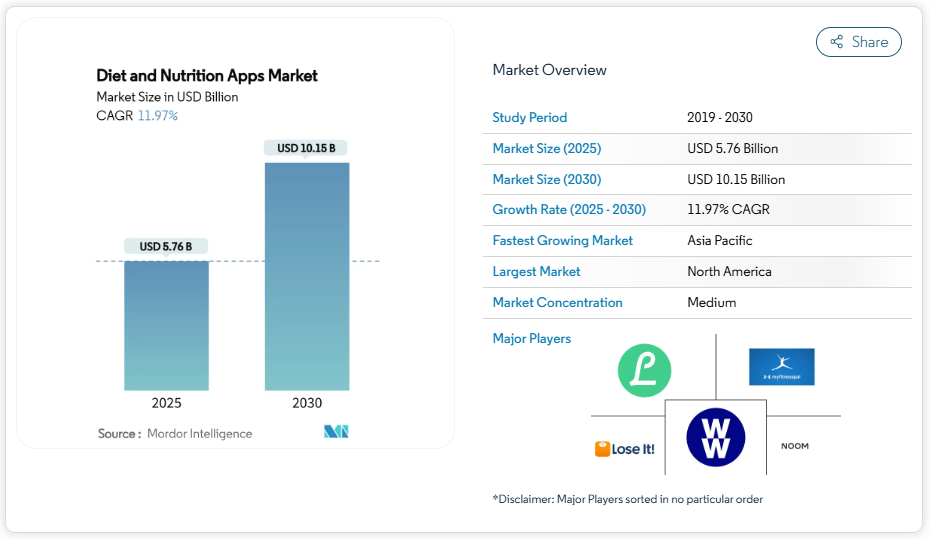Screen dimensions: 931x540
Task: Click the USD 10.15 B bar label
Action: pos(306,148)
